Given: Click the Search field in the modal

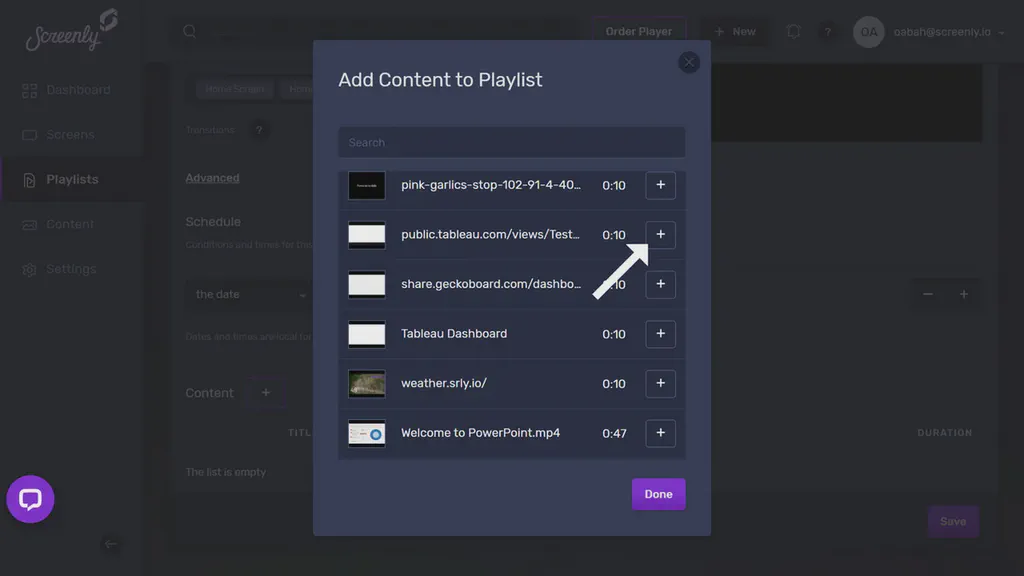Looking at the screenshot, I should (x=511, y=142).
